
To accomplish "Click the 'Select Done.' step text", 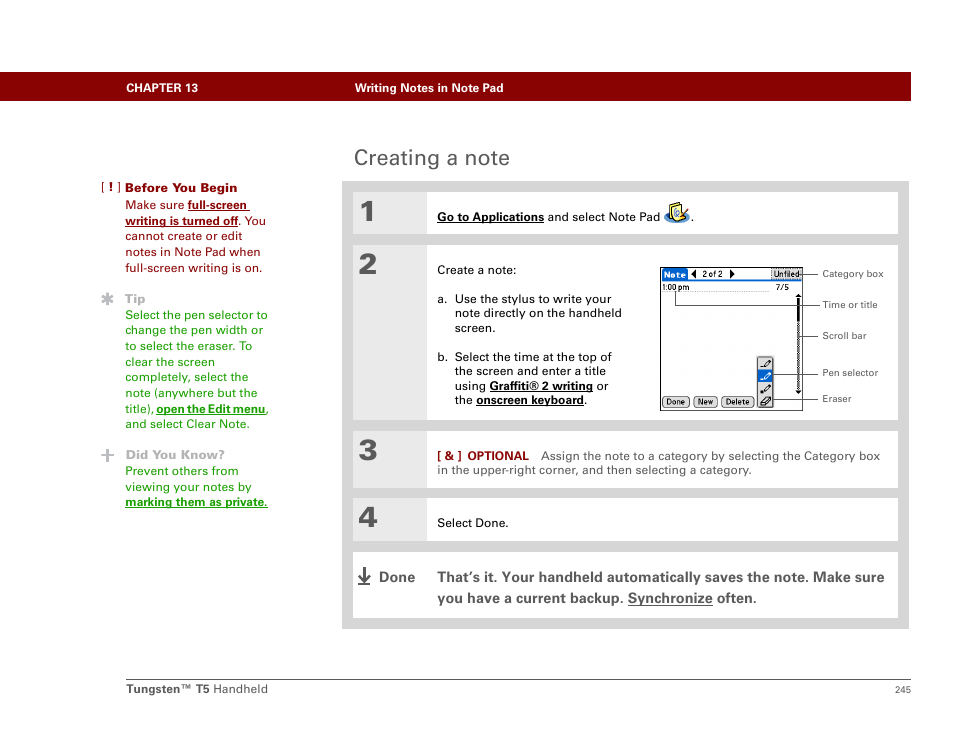I will click(x=473, y=523).
